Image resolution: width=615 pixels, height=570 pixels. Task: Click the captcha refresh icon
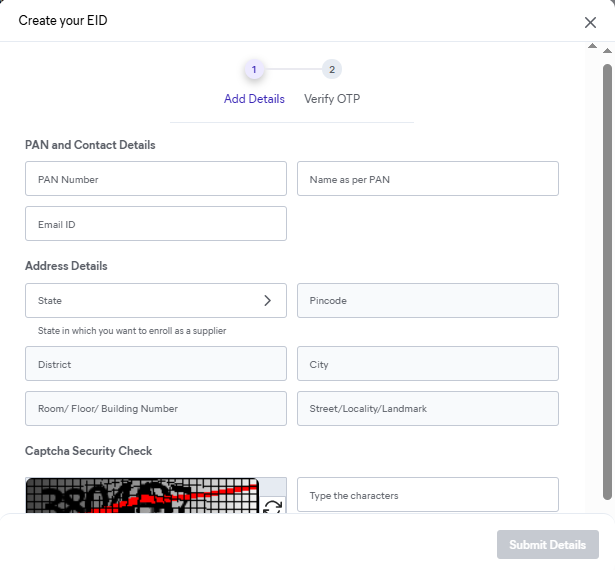click(x=272, y=506)
